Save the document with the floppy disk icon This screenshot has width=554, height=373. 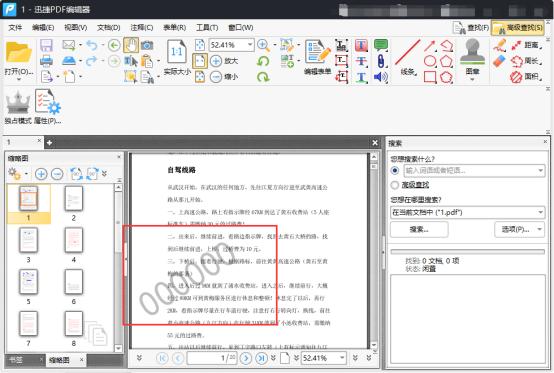[46, 46]
